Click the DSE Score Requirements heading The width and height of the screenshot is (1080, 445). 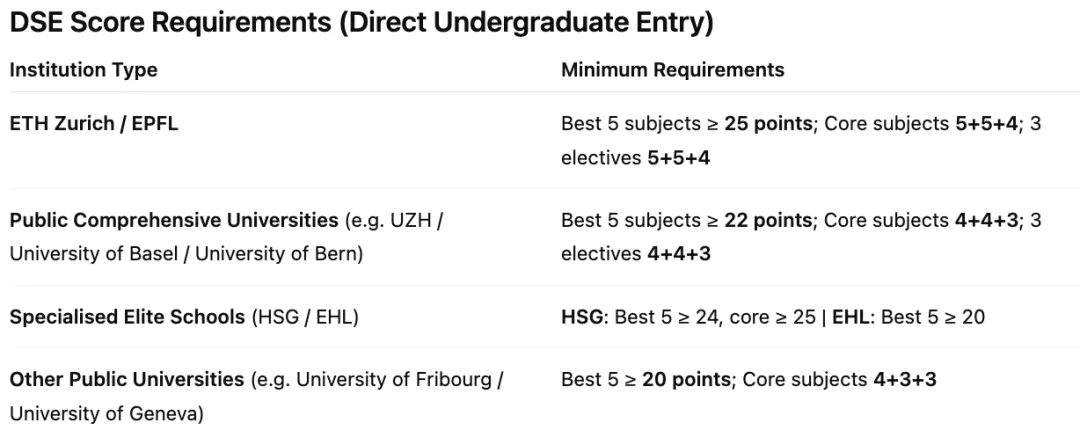361,24
